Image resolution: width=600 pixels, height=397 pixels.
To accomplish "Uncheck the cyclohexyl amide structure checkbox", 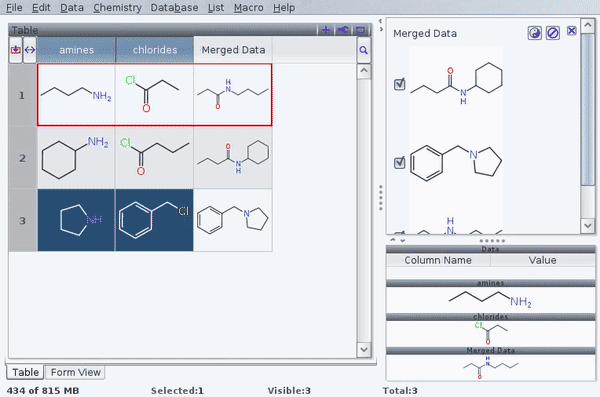I will (399, 84).
